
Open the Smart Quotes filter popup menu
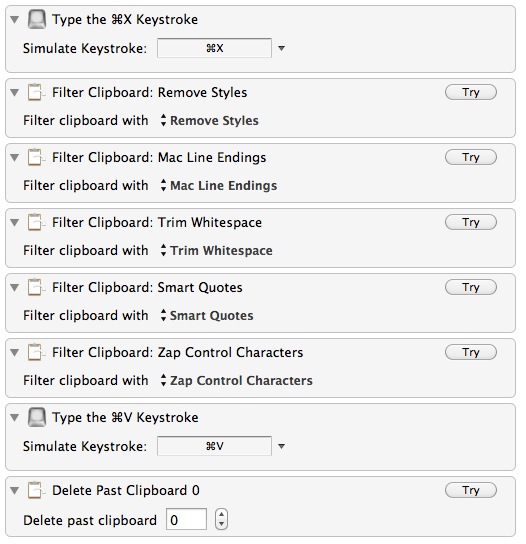click(x=207, y=316)
